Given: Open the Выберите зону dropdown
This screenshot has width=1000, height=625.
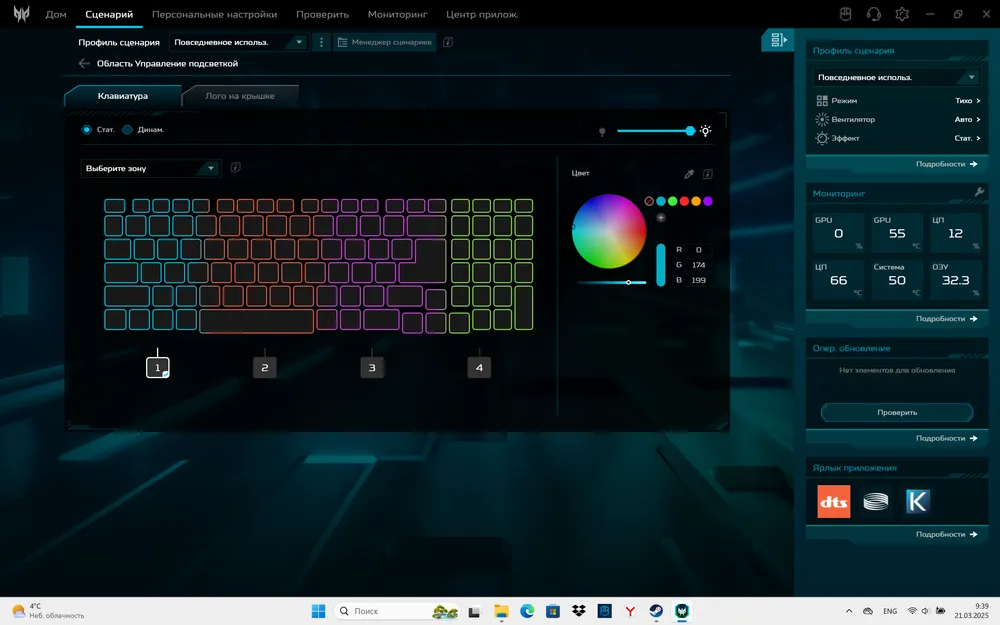Looking at the screenshot, I should point(150,168).
